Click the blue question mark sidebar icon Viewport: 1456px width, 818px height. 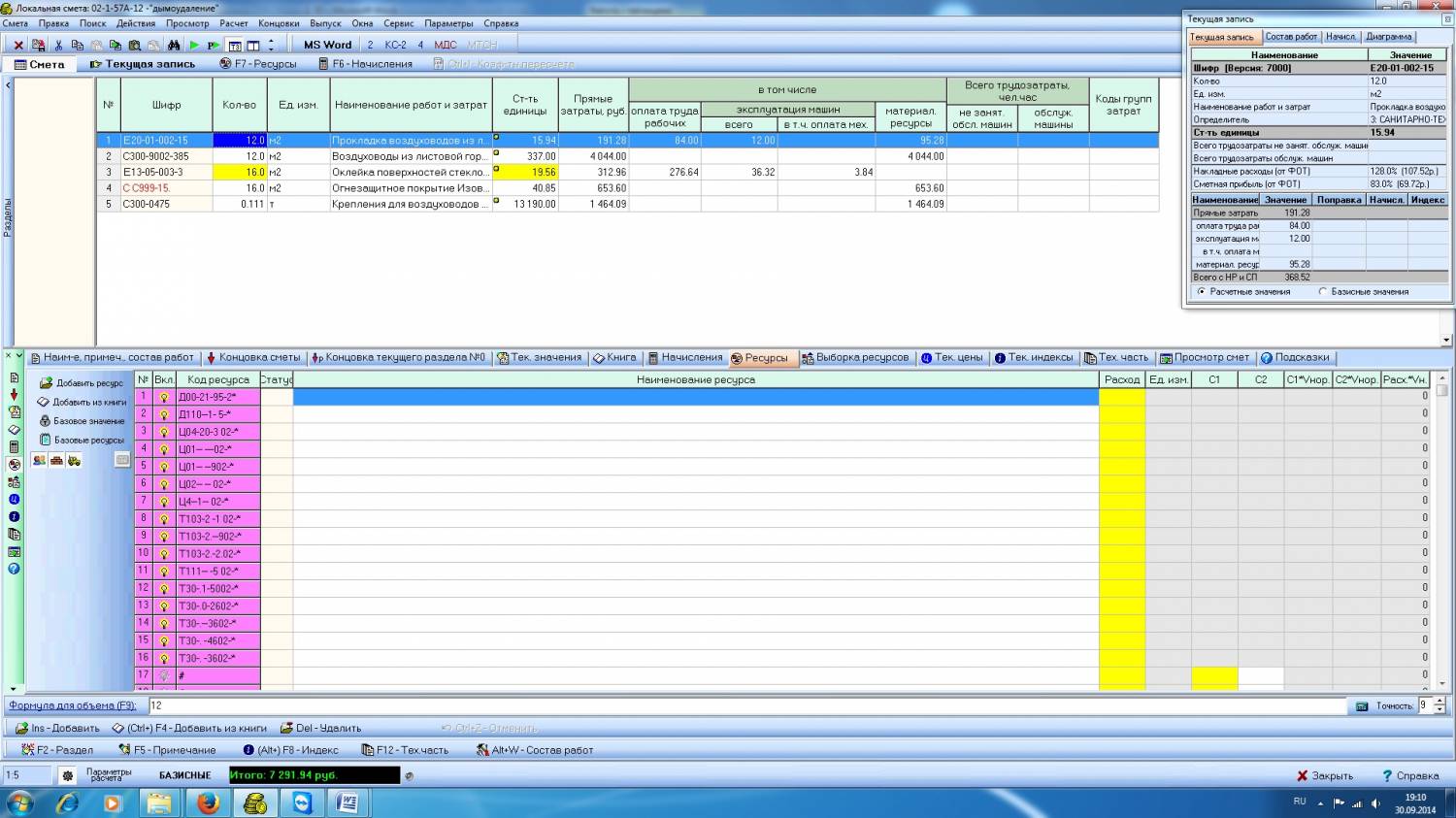click(14, 569)
